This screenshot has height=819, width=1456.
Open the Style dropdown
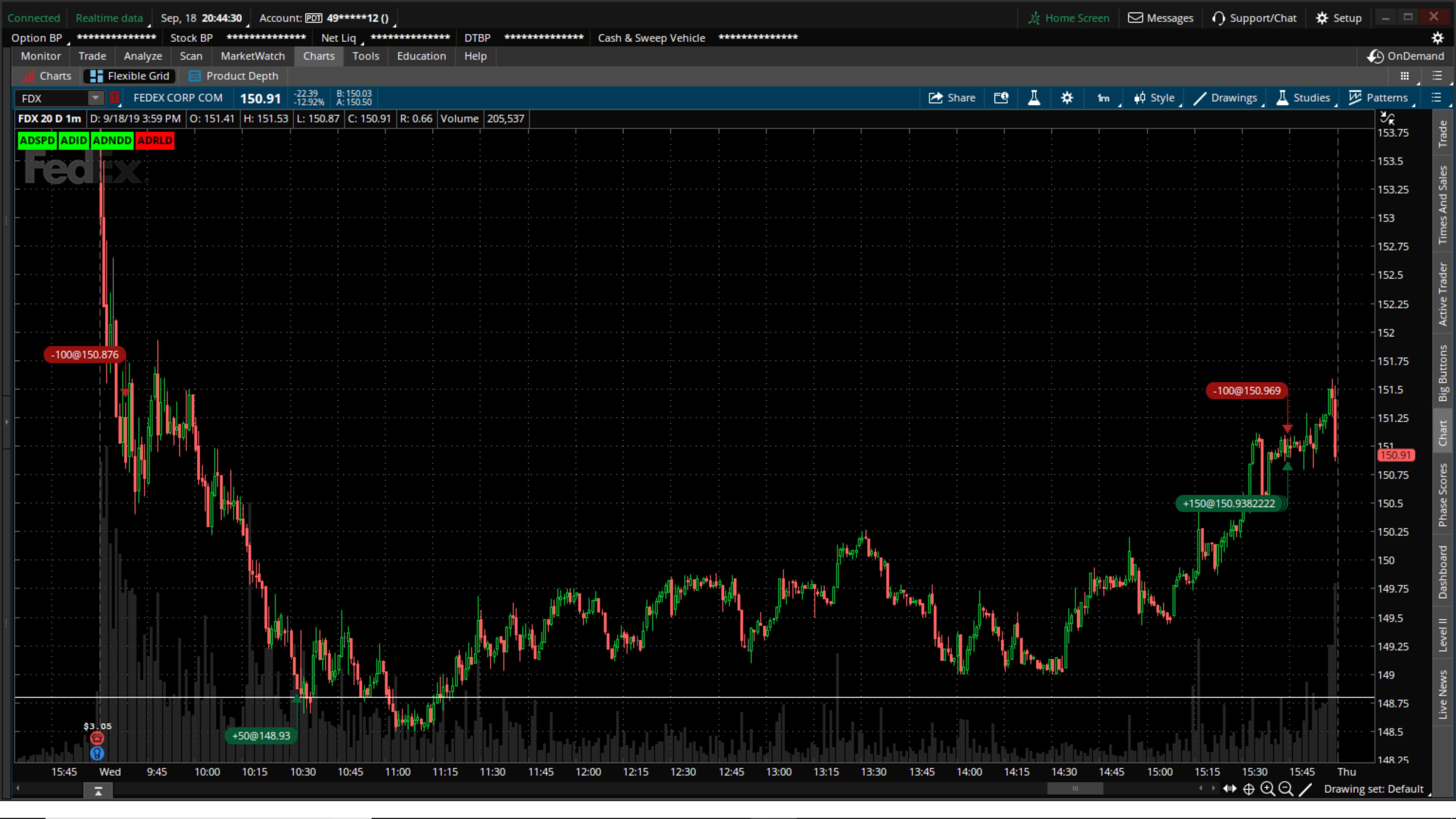[x=1156, y=98]
